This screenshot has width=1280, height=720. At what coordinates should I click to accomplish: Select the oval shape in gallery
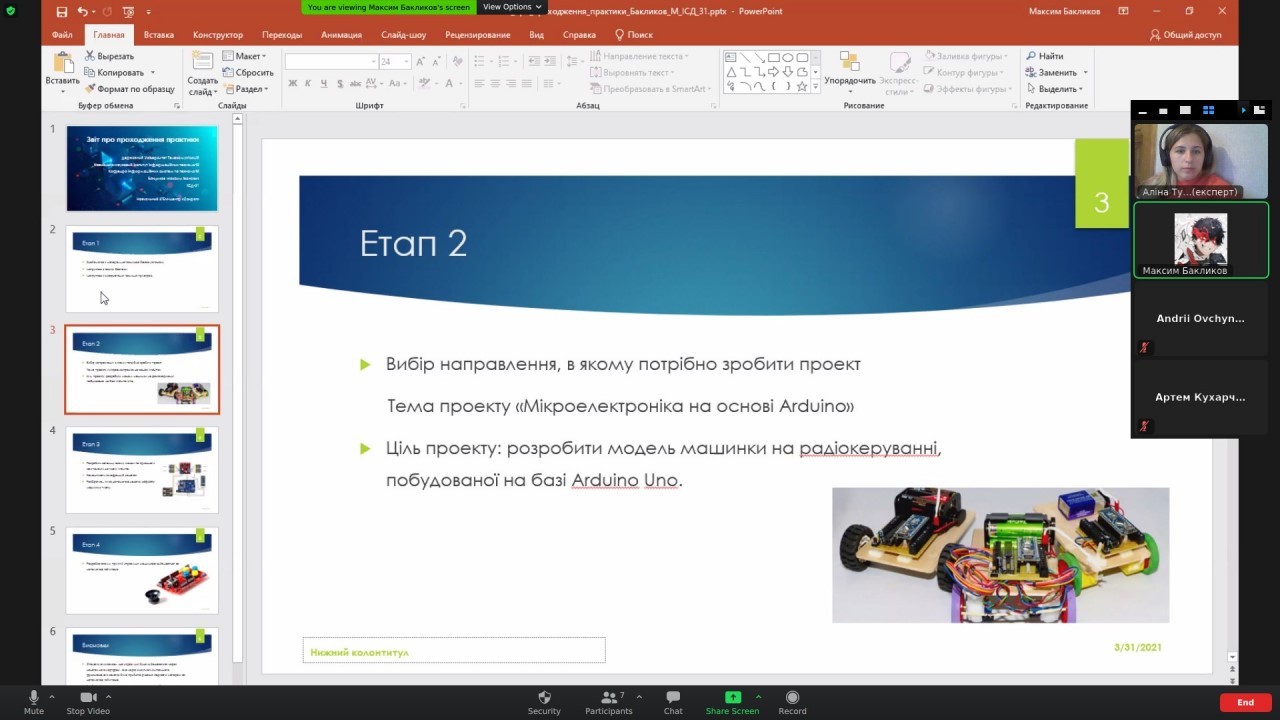tap(788, 57)
